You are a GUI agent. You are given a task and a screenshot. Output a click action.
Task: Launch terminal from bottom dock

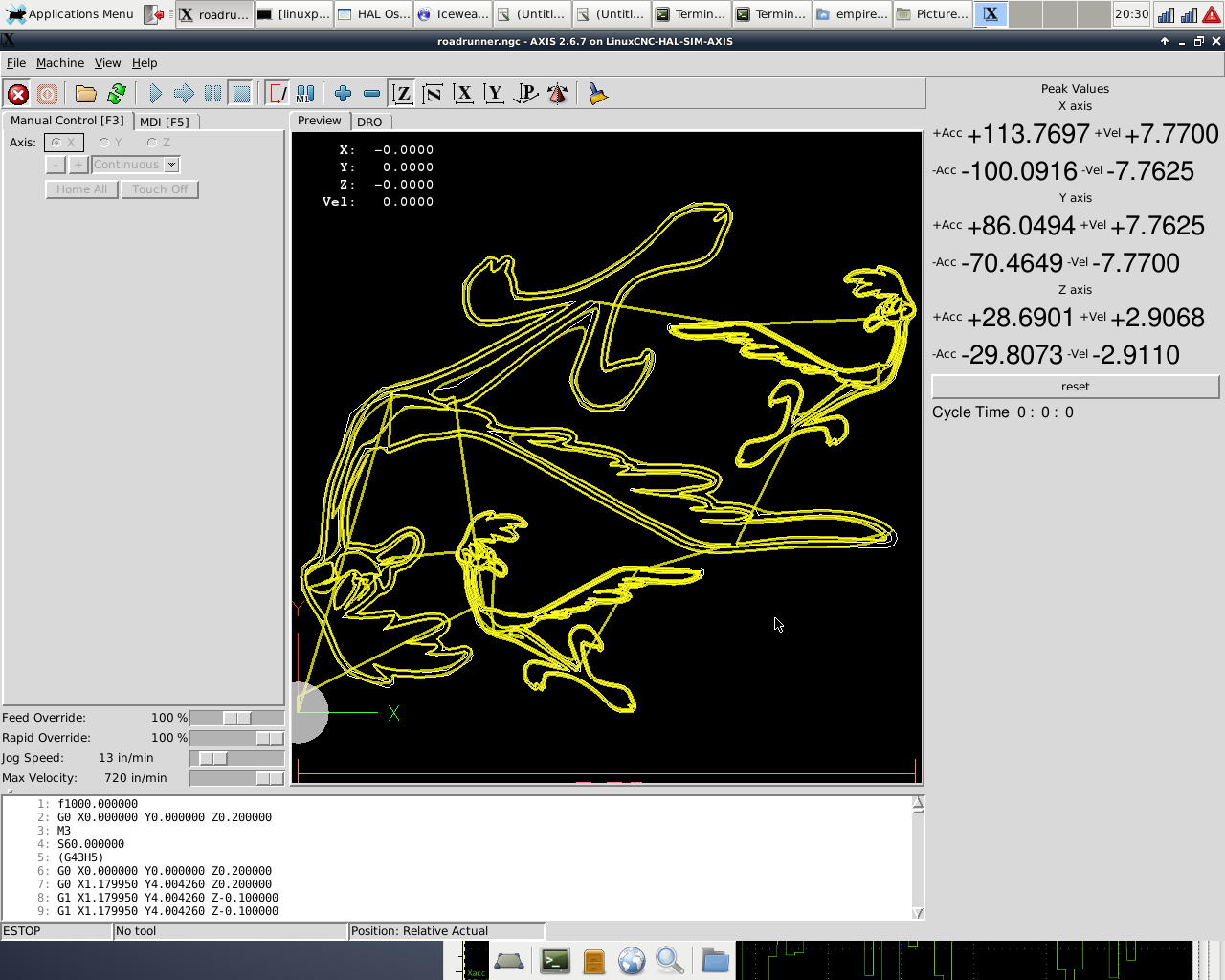pyautogui.click(x=555, y=960)
